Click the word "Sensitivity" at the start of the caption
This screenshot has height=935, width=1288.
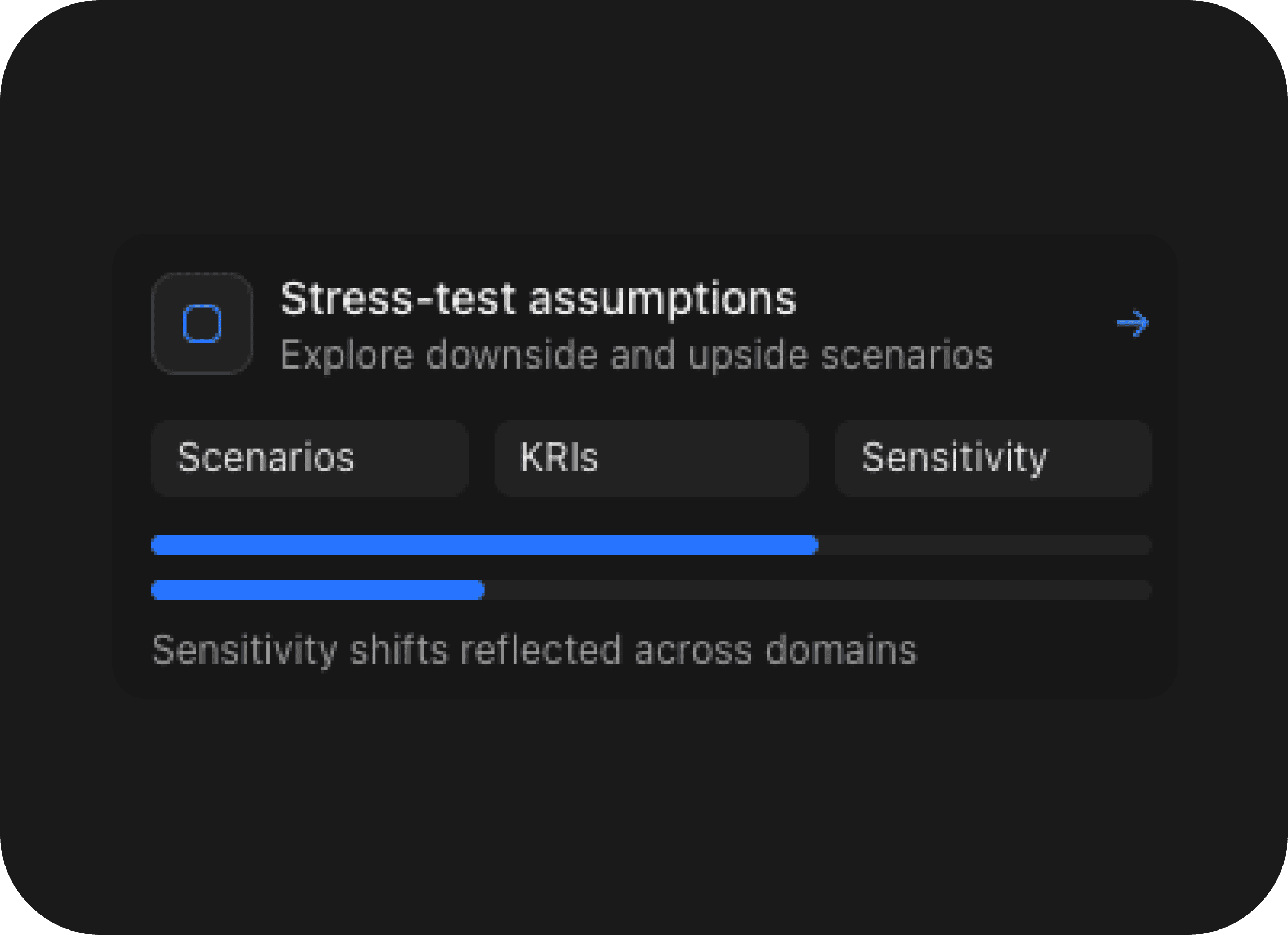click(244, 650)
